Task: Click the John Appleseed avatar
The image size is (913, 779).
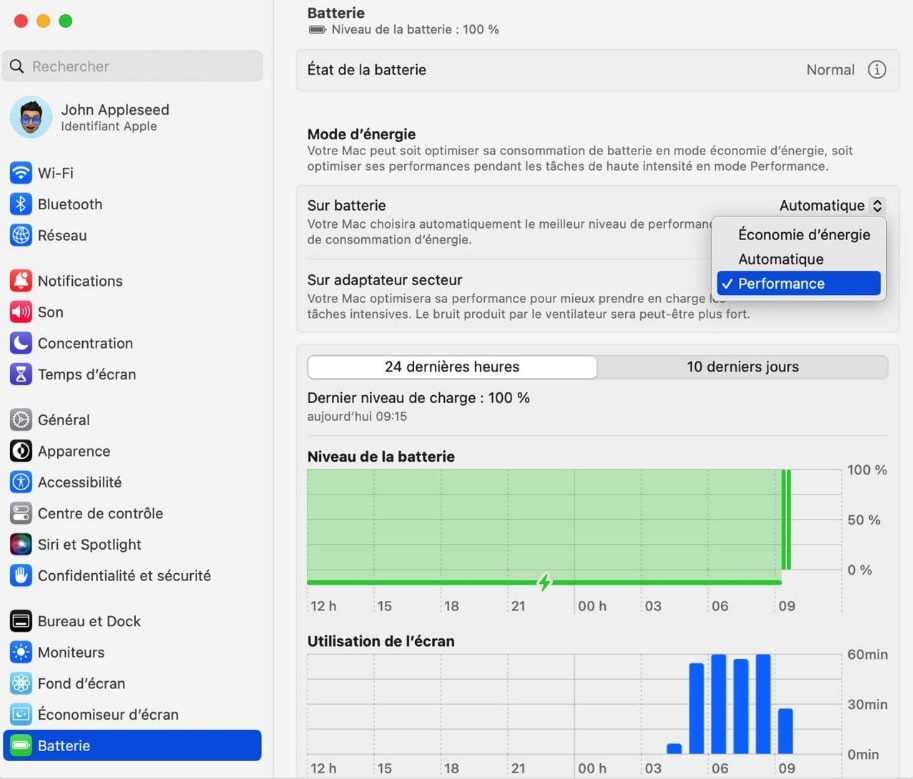Action: (x=31, y=117)
